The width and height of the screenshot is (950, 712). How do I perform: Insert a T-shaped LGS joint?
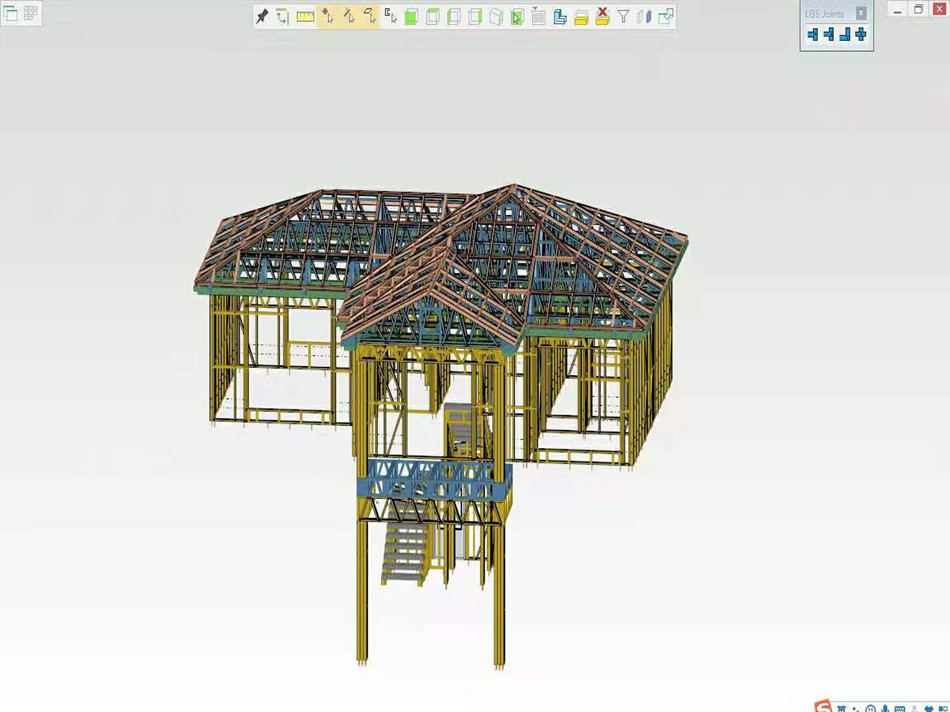[813, 35]
